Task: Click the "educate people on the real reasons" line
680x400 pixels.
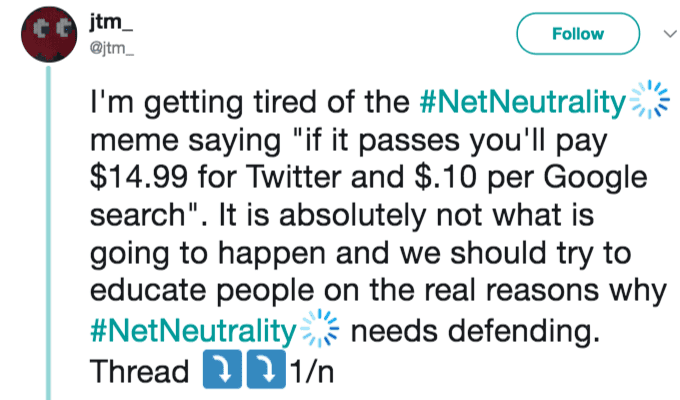Action: click(345, 291)
